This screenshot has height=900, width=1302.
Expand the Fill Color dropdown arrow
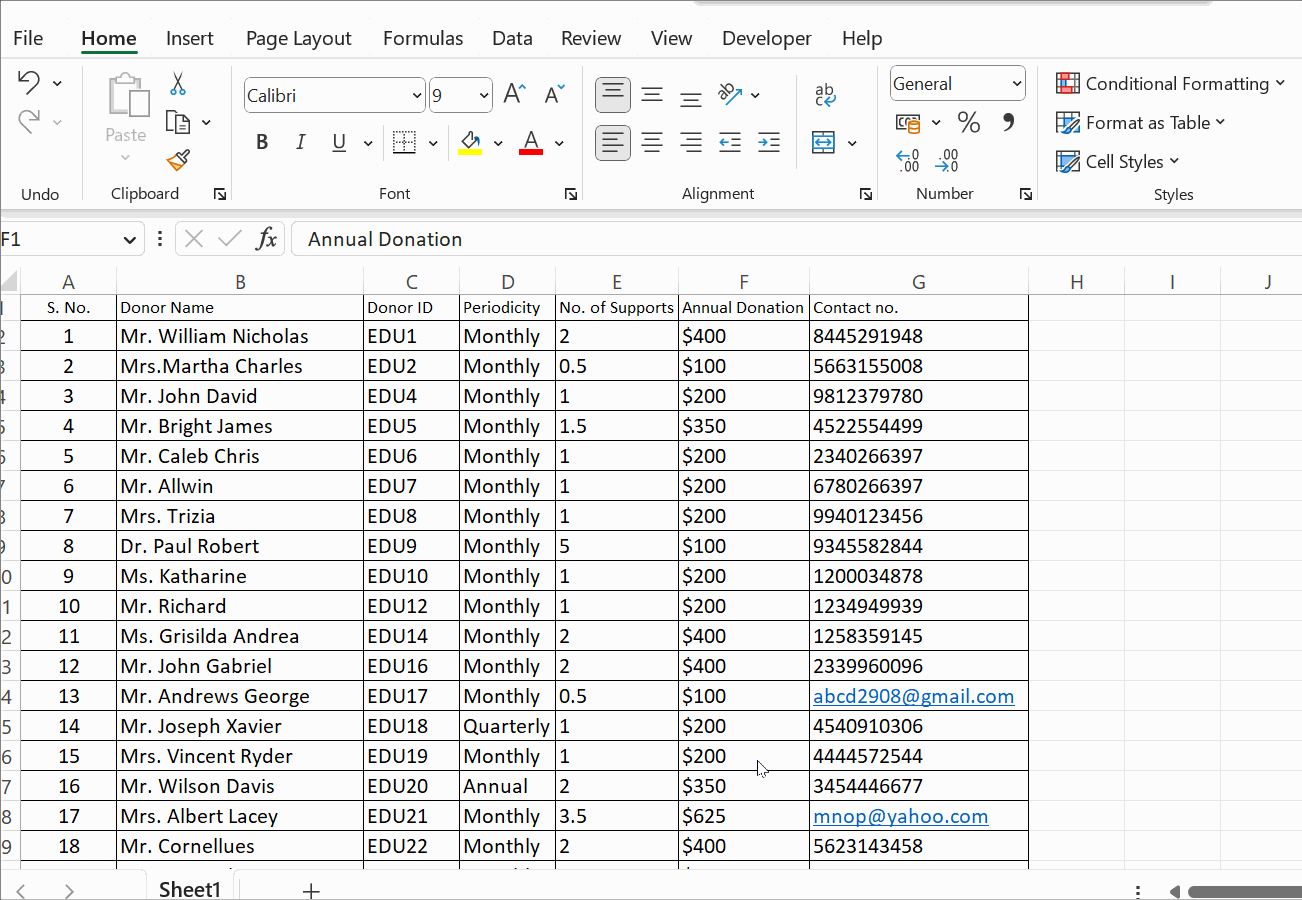pos(498,142)
